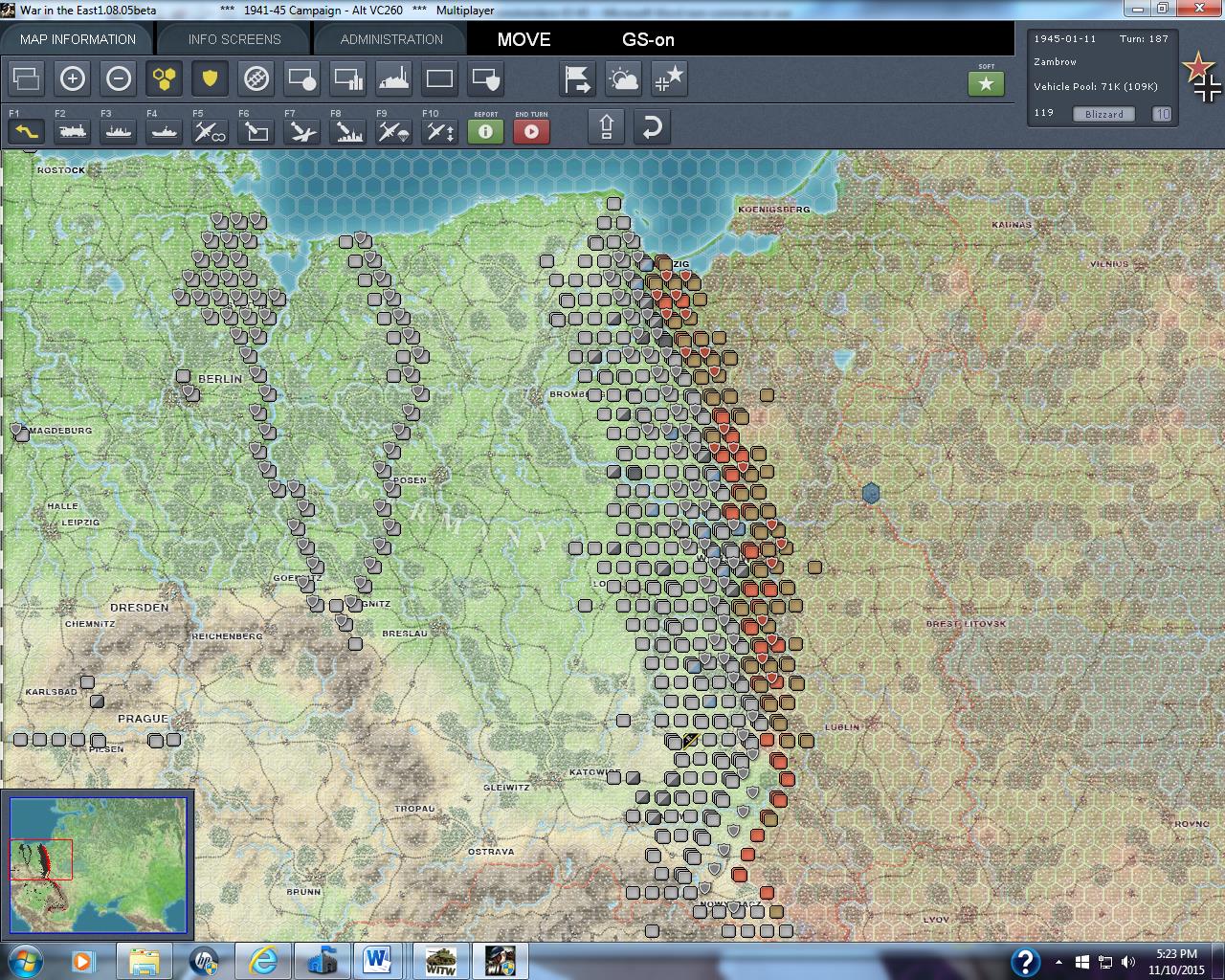Select F9 air transport parachute mode
This screenshot has height=980, width=1225.
393,130
